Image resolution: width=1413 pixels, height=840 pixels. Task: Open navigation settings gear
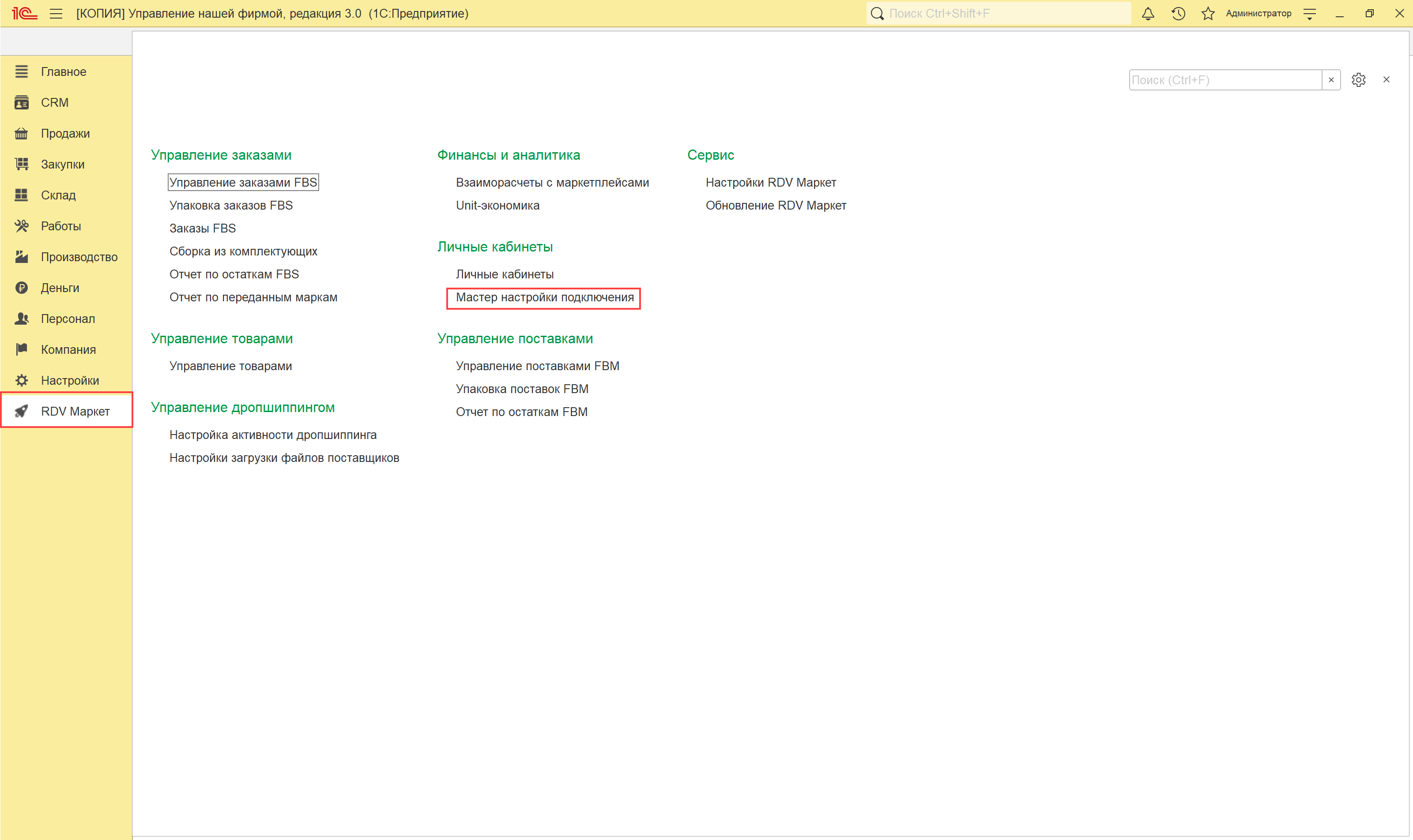click(1358, 80)
